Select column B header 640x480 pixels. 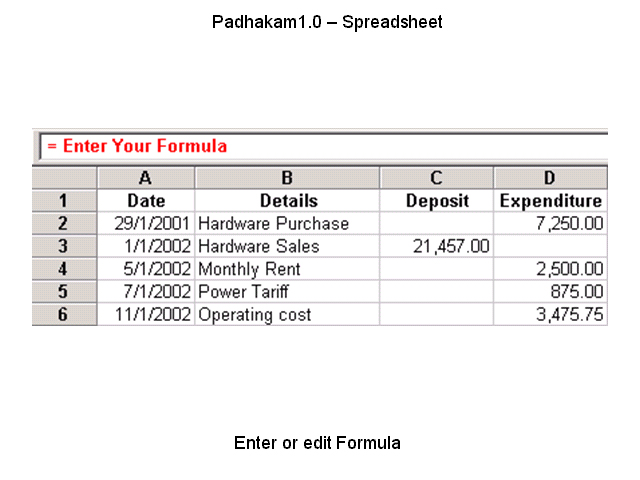click(x=287, y=178)
